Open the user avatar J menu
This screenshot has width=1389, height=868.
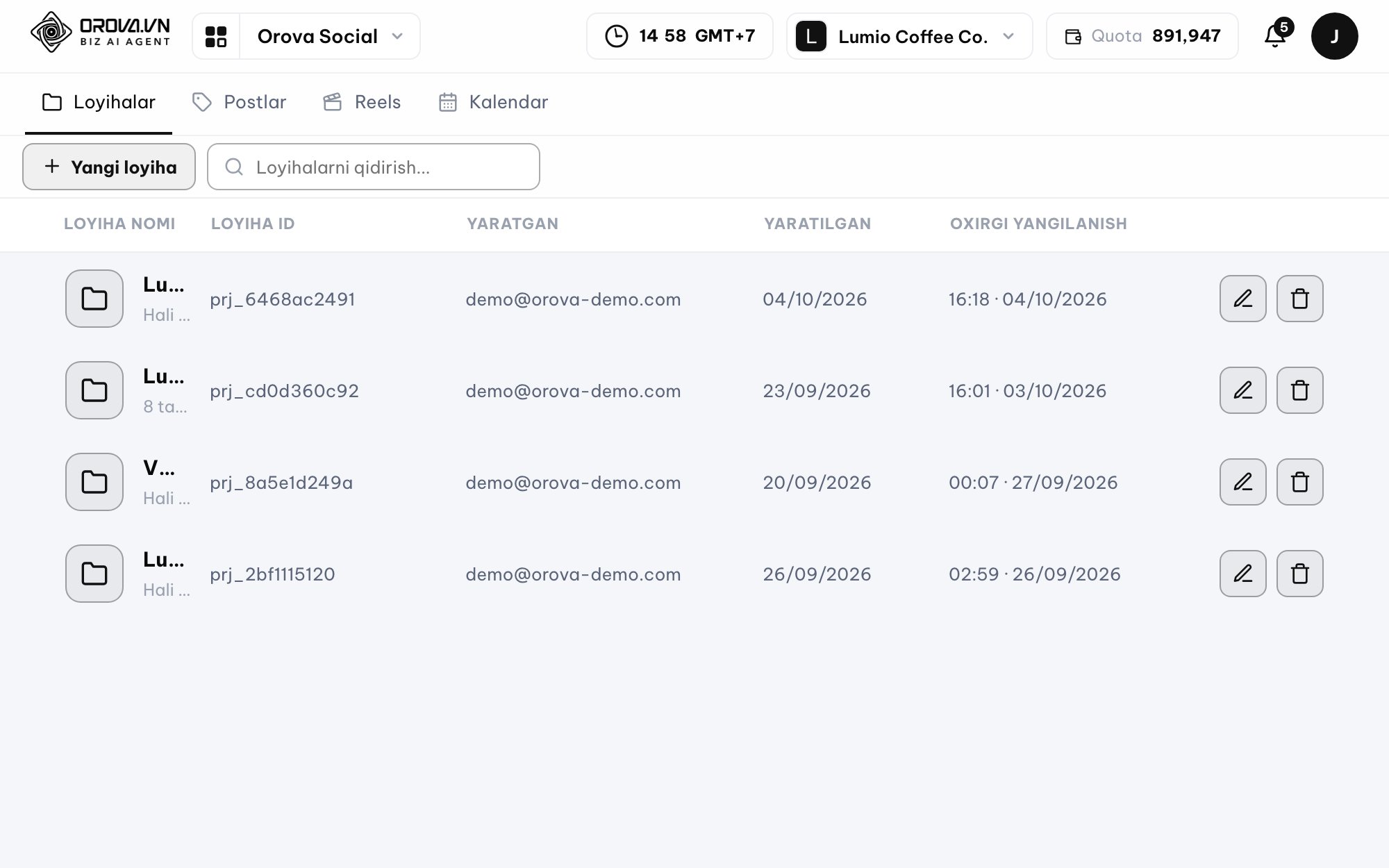coord(1334,36)
